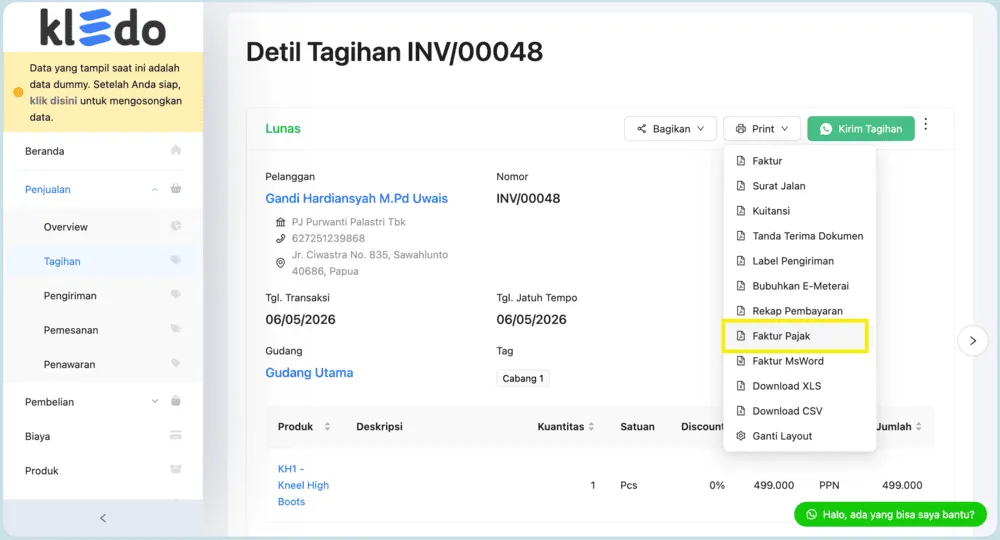Screen dimensions: 1000x540
Task: Click the tag icon beside Pemesanan
Action: point(176,329)
